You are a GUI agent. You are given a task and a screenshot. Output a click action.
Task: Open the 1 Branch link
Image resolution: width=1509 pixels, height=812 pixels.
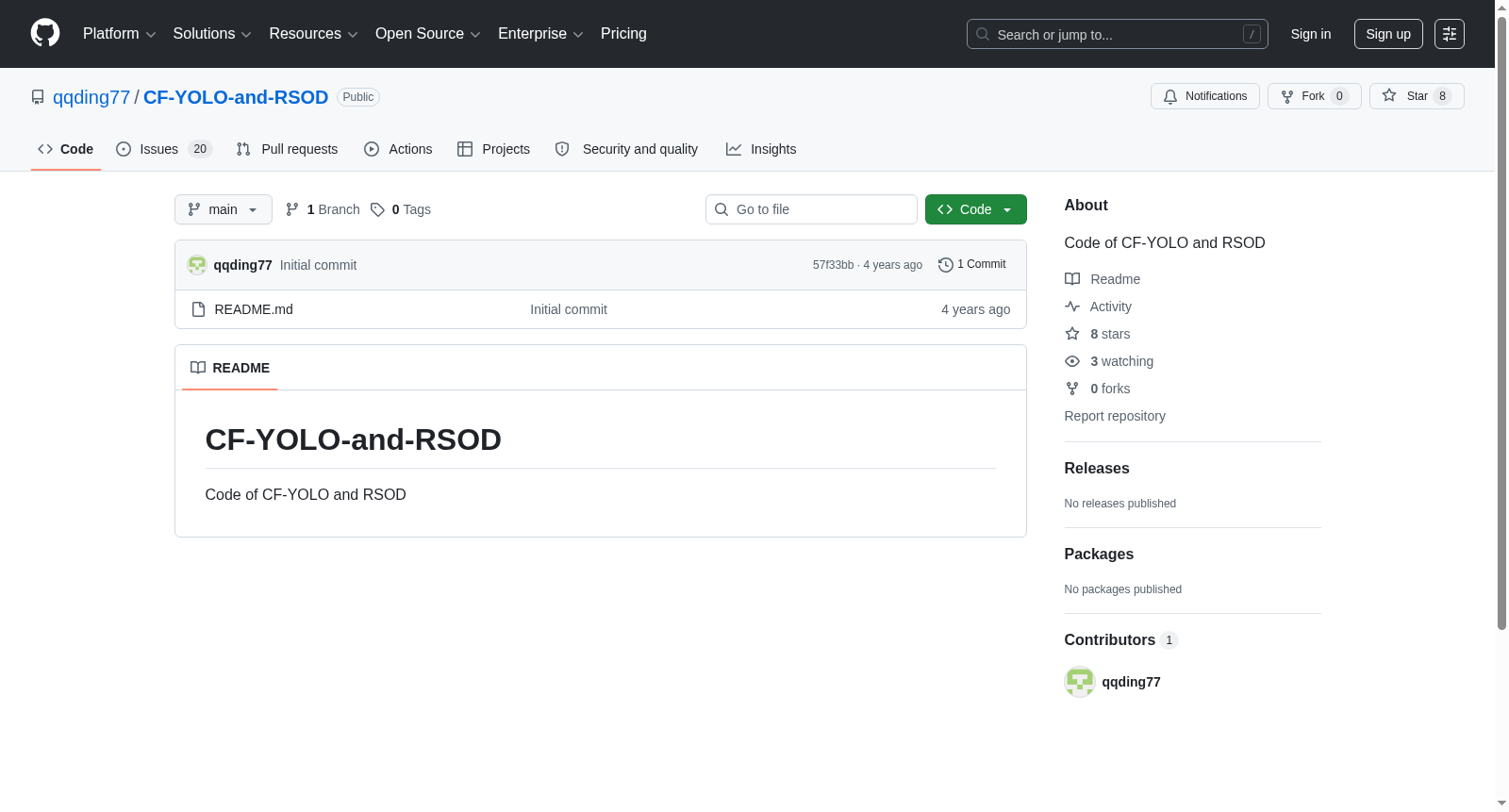(x=323, y=209)
